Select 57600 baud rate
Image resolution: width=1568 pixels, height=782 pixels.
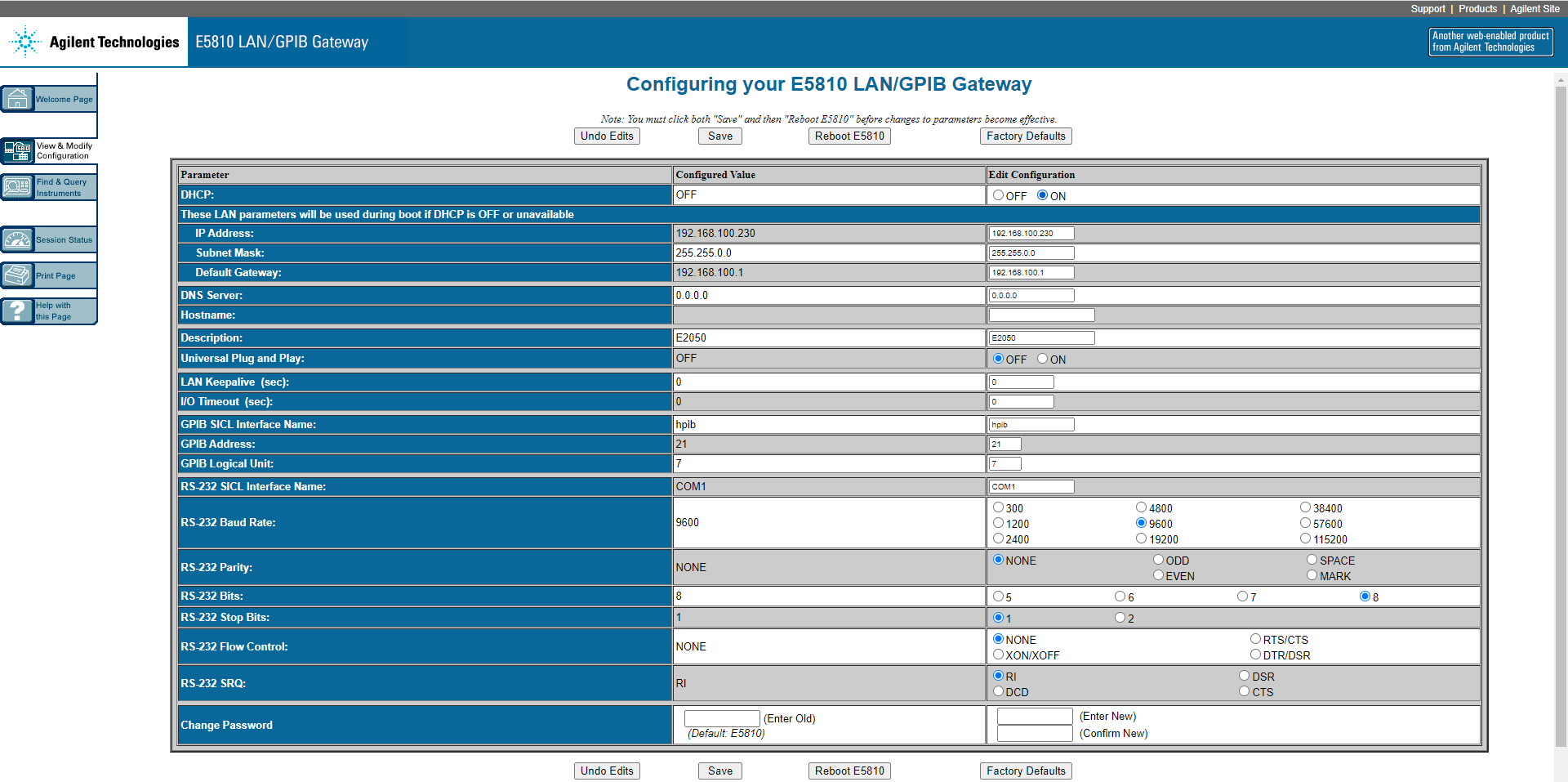[x=1305, y=523]
